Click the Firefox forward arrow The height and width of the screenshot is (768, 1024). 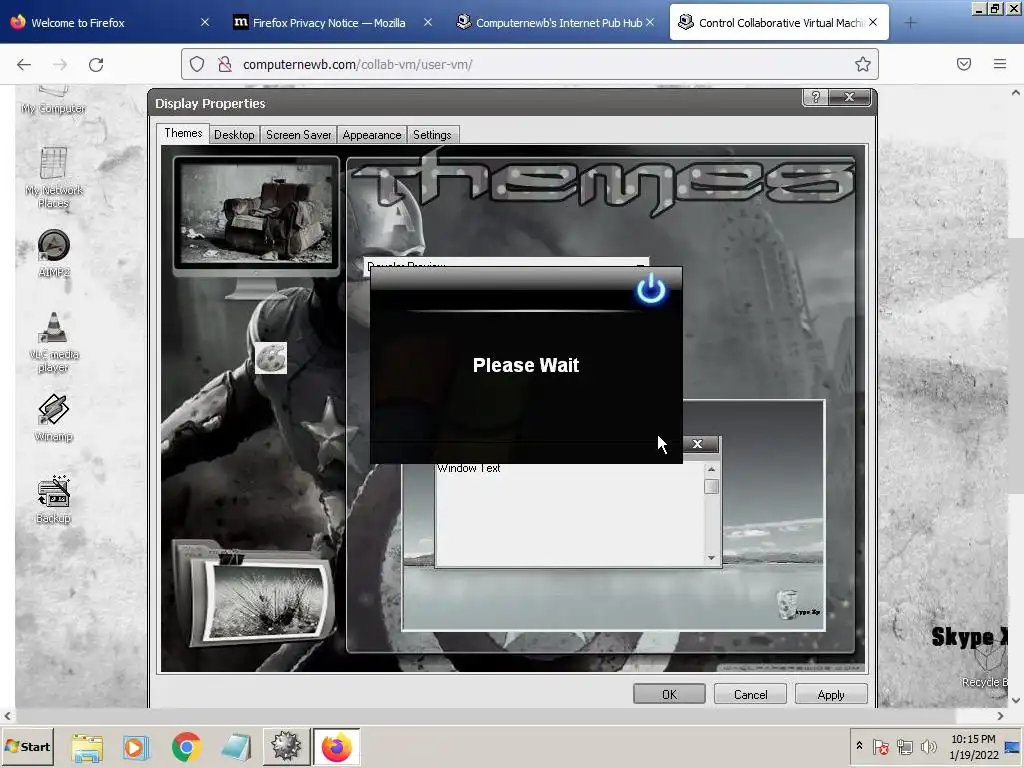60,64
